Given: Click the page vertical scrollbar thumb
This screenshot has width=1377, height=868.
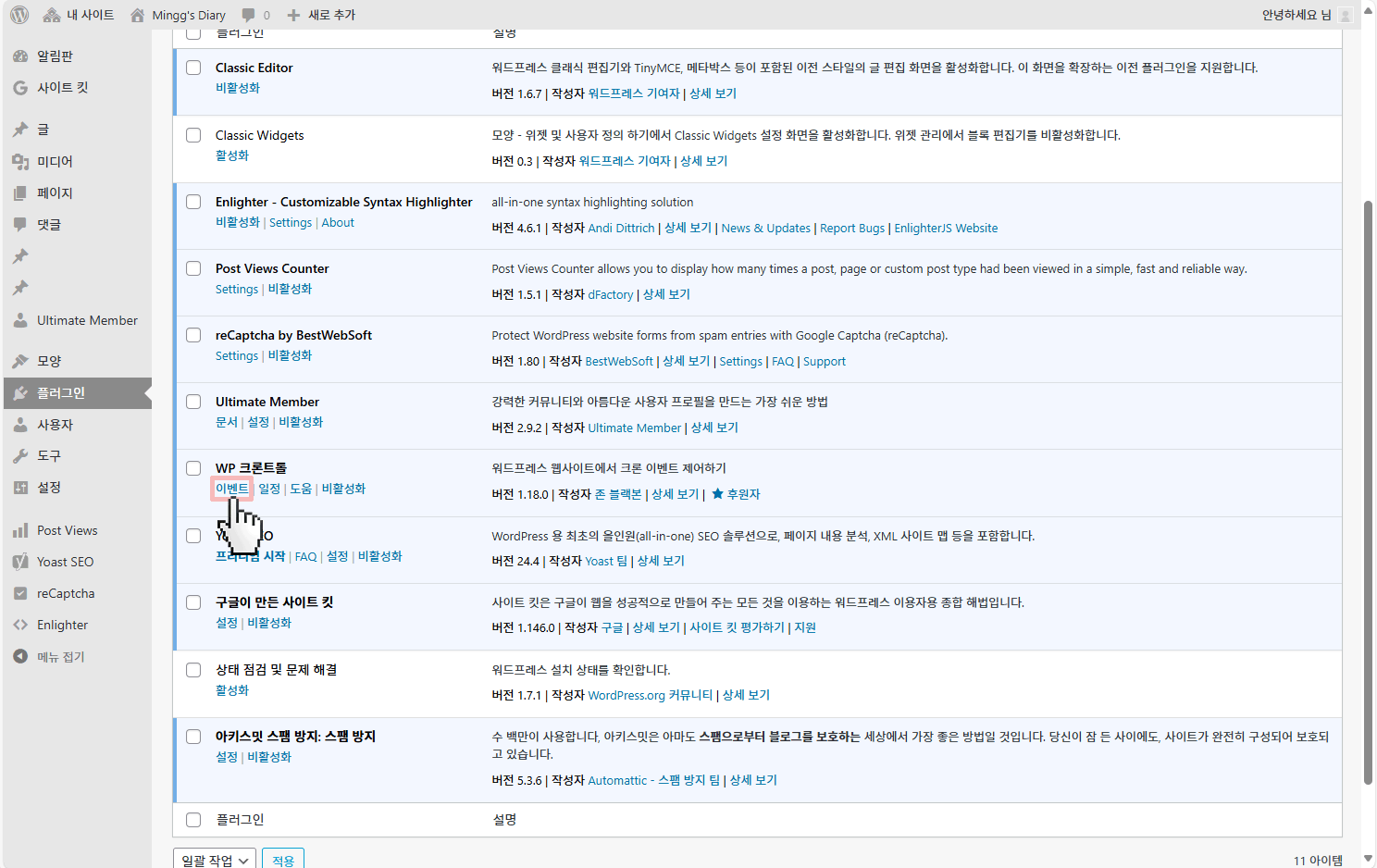Looking at the screenshot, I should click(1368, 490).
